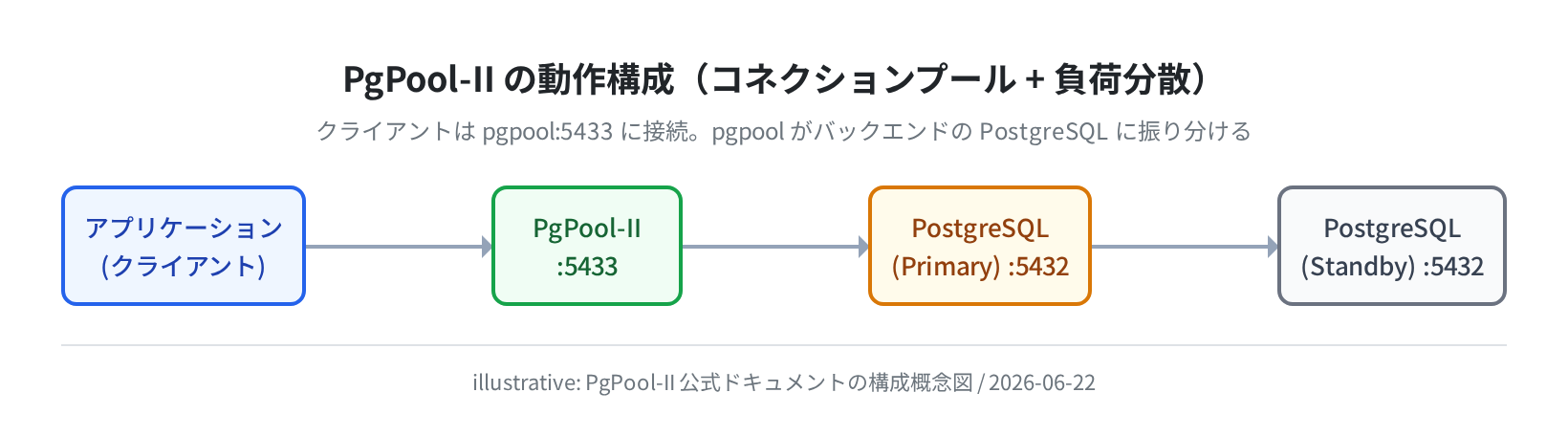The image size is (1568, 436).
Task: Click the arrowhead pointing into Standby box
Action: (x=1274, y=247)
